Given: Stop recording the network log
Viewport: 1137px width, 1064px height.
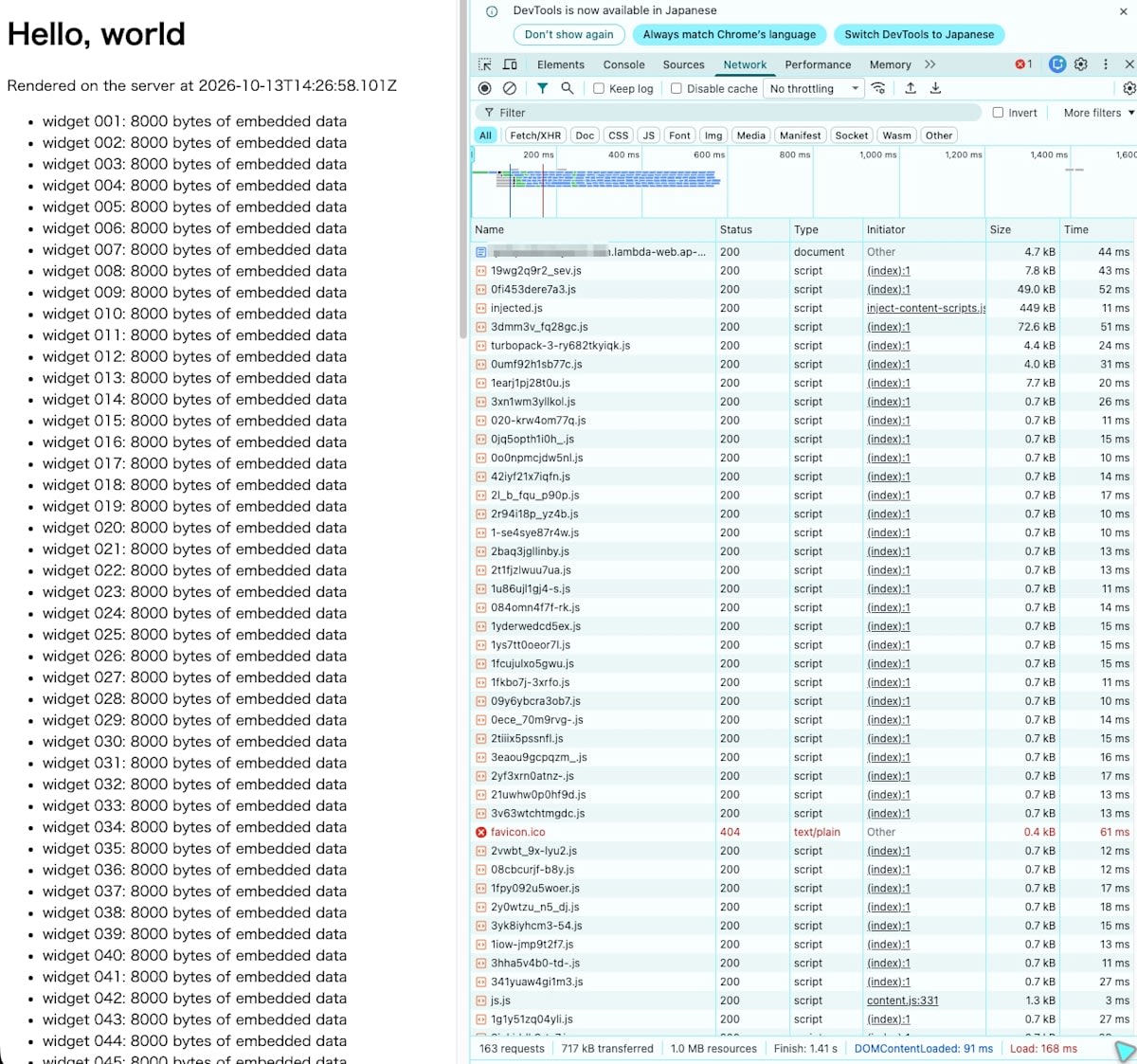Looking at the screenshot, I should point(485,88).
